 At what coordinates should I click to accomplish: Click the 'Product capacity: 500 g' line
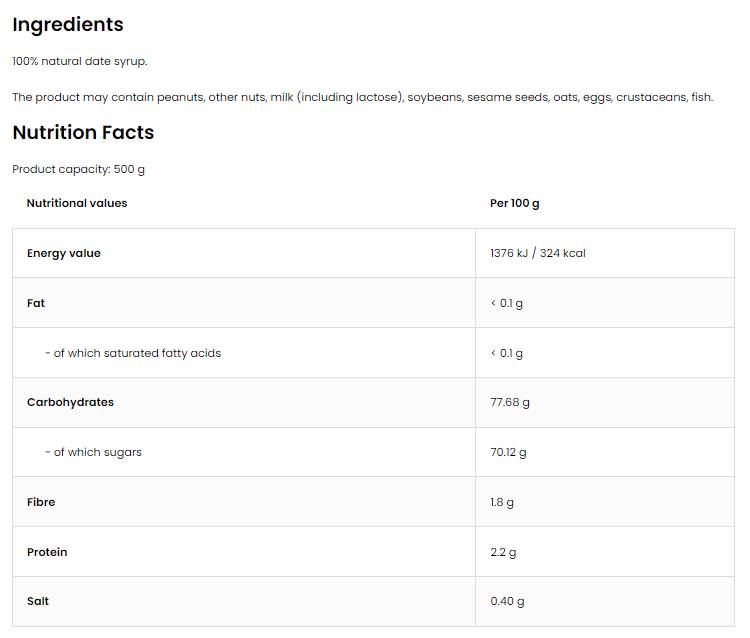pos(78,169)
